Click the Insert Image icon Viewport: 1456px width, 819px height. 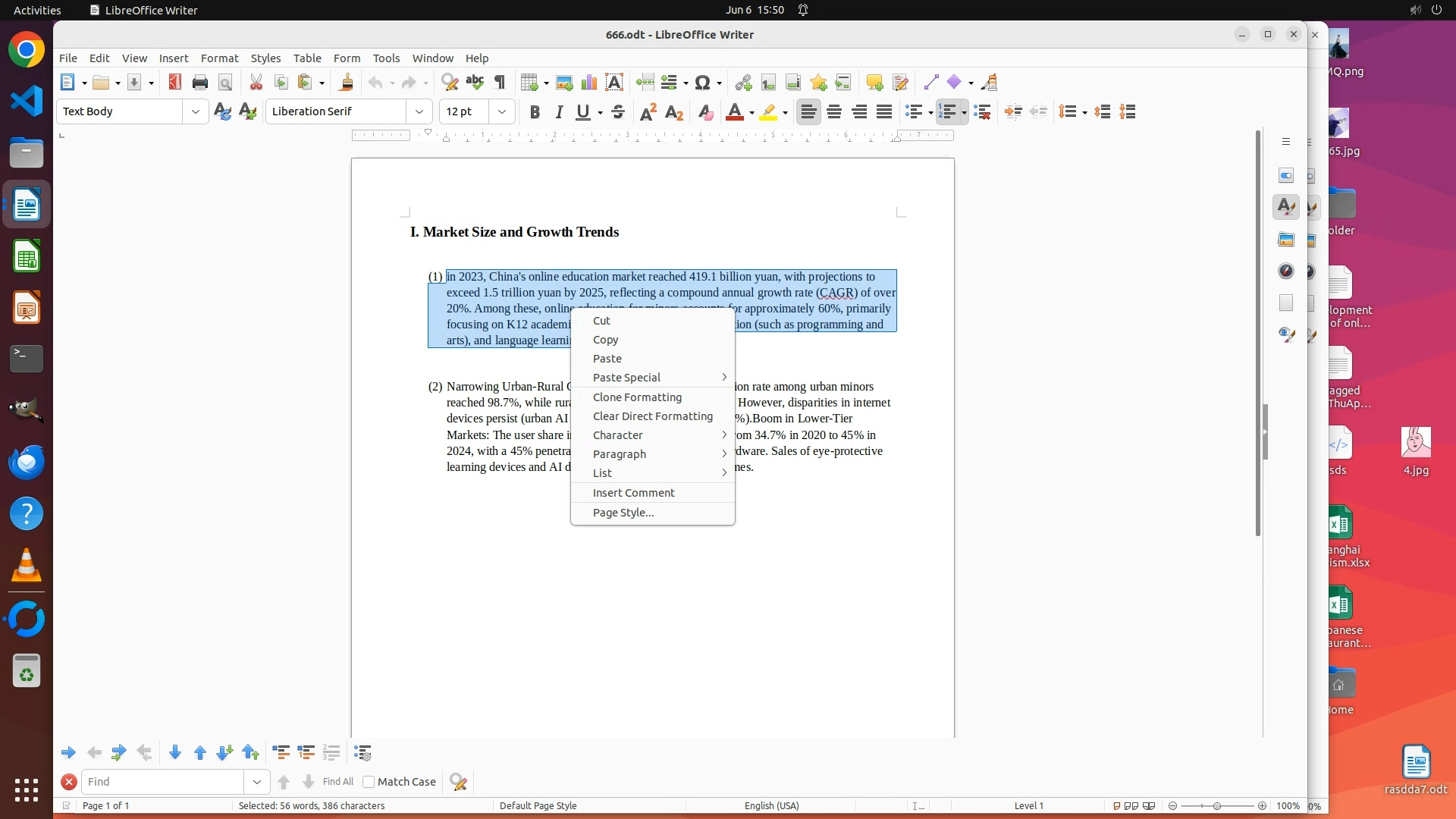[564, 83]
